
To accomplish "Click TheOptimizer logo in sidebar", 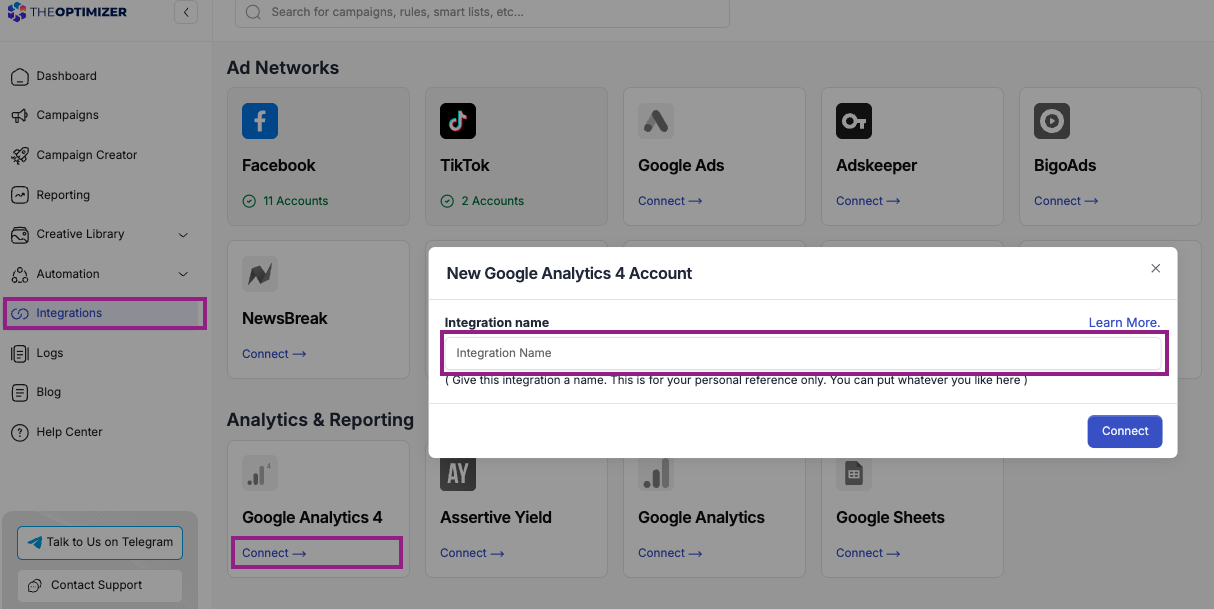I will point(67,12).
